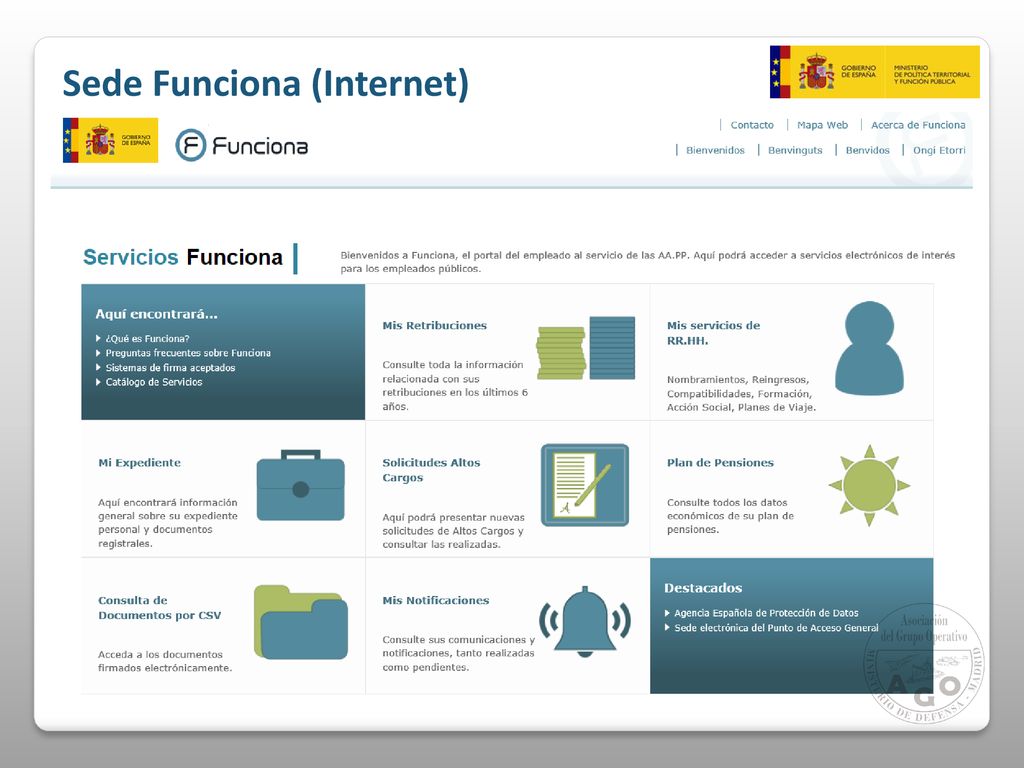Click the folder icon for CSV documents
This screenshot has width=1024, height=768.
[x=300, y=622]
